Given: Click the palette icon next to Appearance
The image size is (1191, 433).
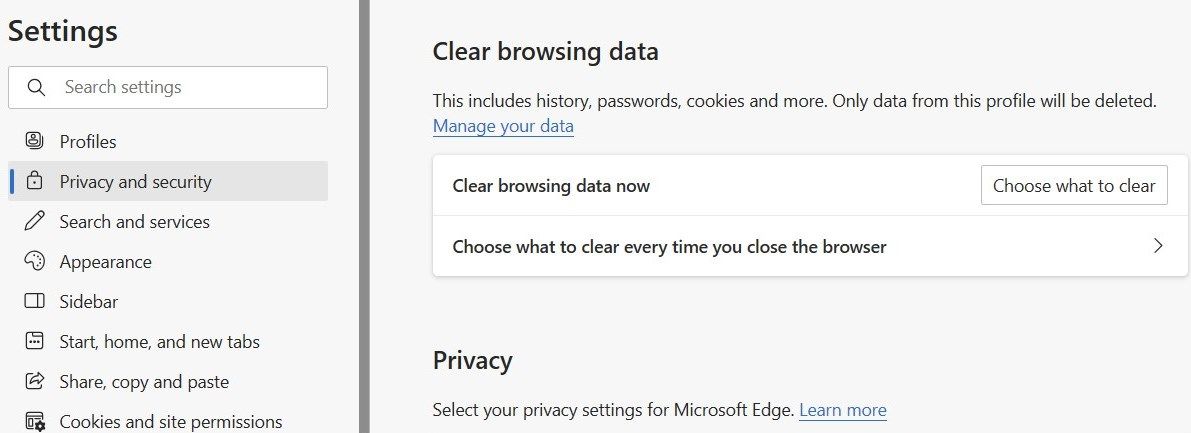Looking at the screenshot, I should tap(35, 261).
